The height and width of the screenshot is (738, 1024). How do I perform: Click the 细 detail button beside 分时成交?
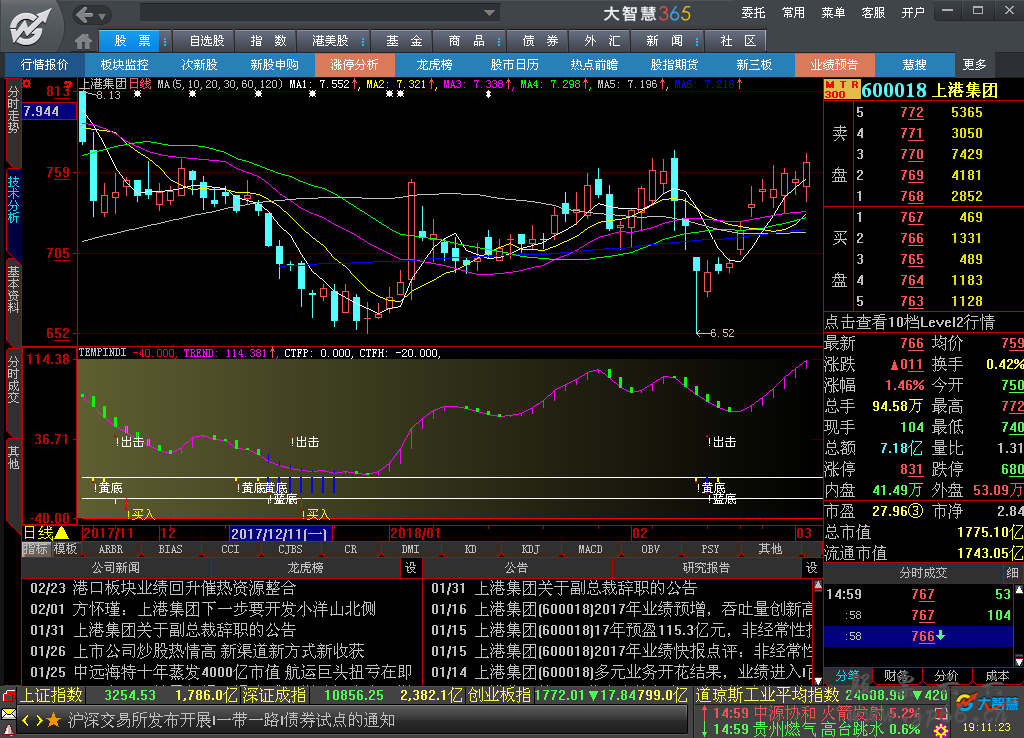click(1012, 573)
